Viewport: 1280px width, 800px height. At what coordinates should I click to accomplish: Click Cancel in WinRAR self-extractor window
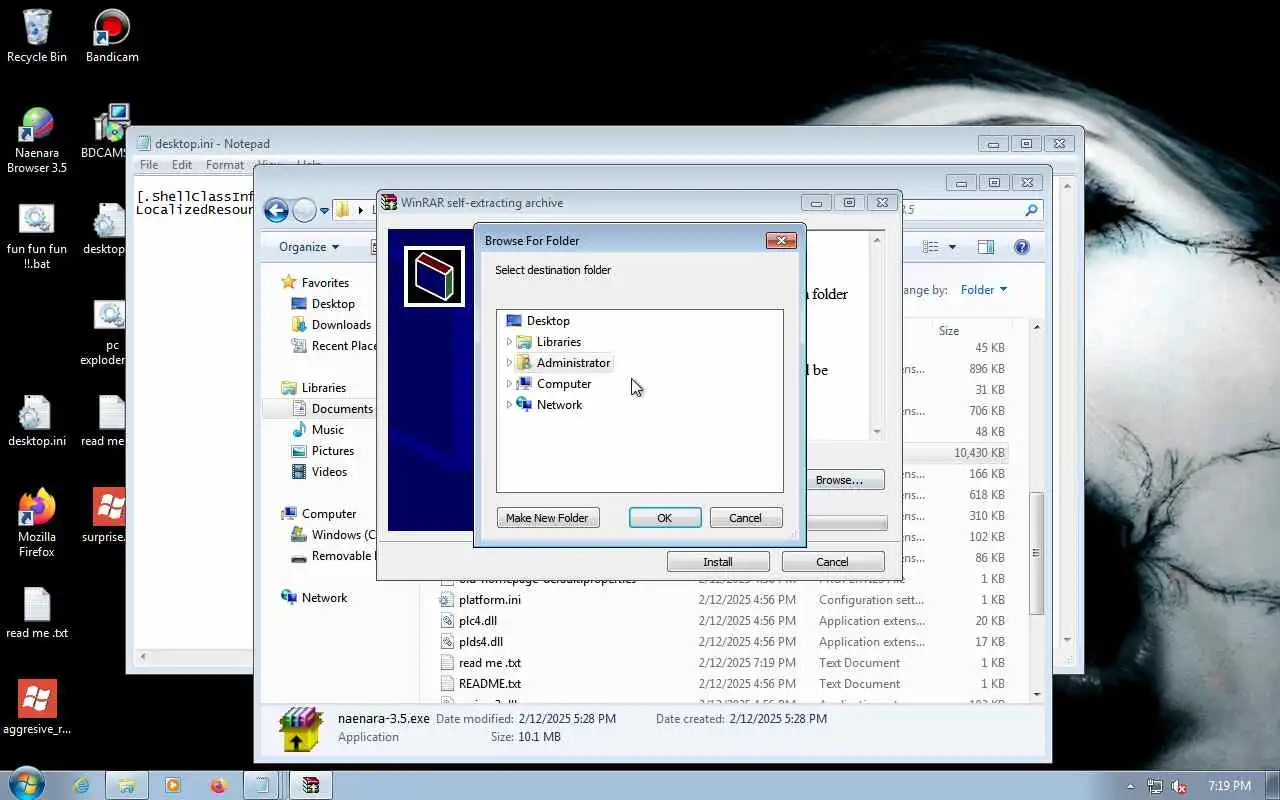pos(832,562)
